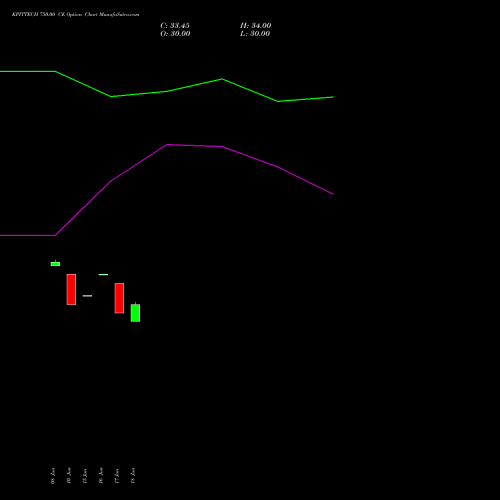Click the 08 Jan date label

click(x=53, y=476)
